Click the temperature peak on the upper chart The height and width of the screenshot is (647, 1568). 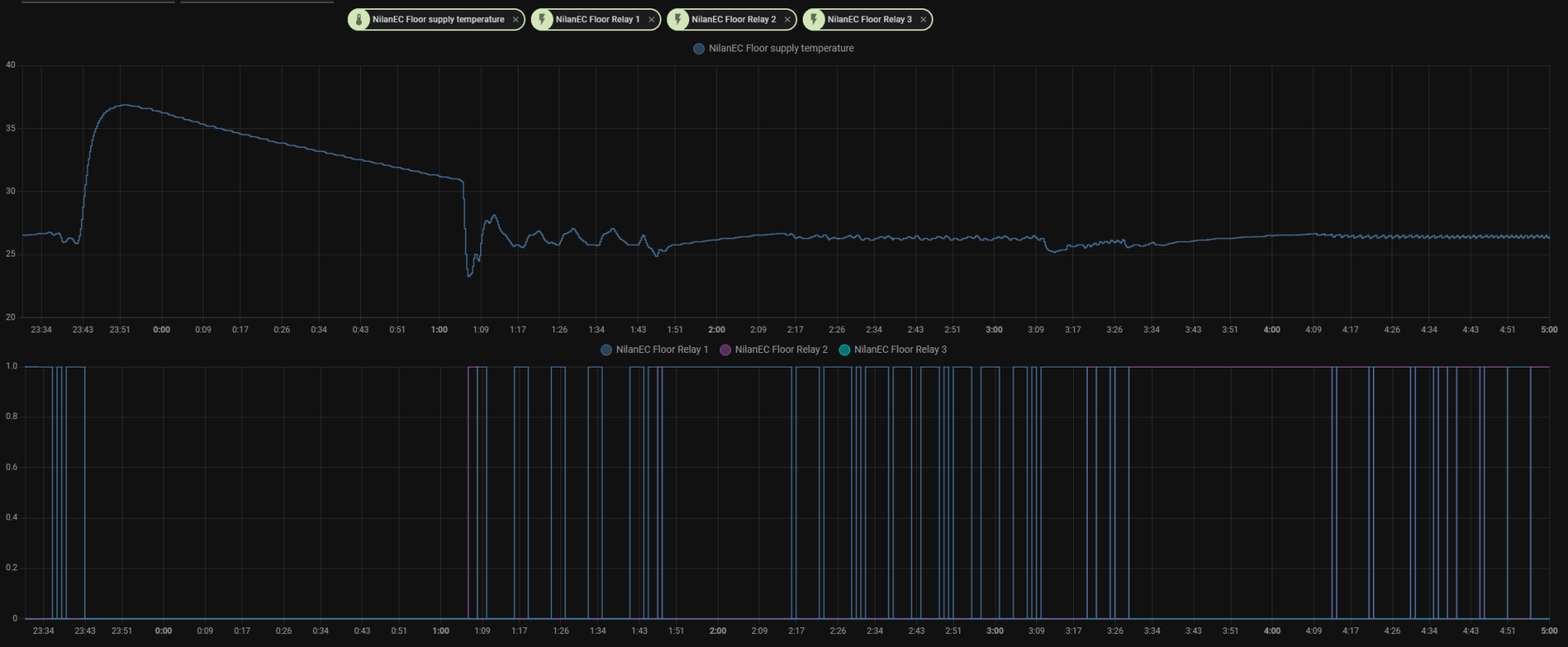[x=123, y=105]
